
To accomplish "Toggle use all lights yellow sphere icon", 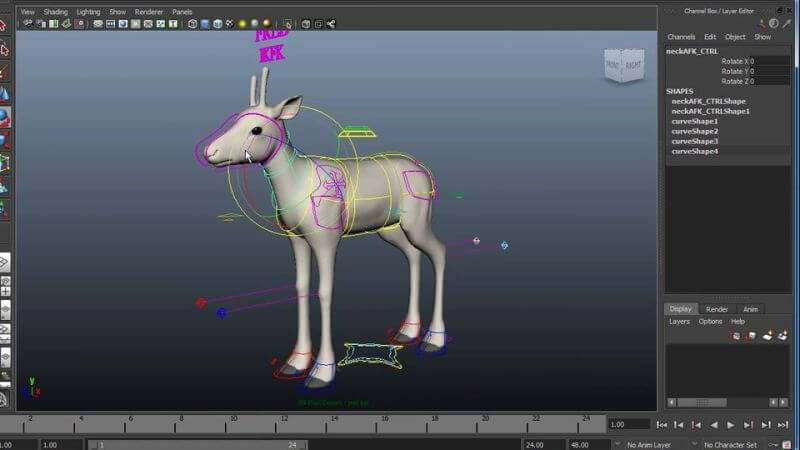I will click(242, 23).
